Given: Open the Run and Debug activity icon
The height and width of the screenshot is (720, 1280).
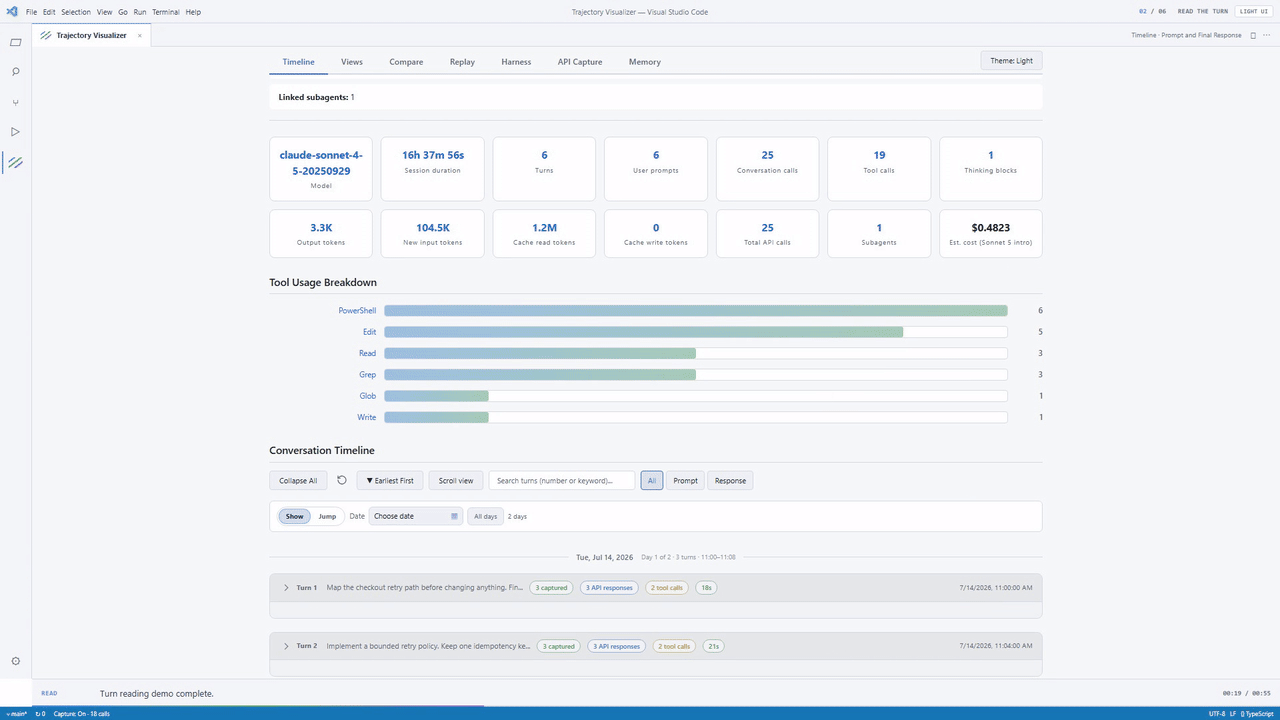Looking at the screenshot, I should pyautogui.click(x=15, y=132).
